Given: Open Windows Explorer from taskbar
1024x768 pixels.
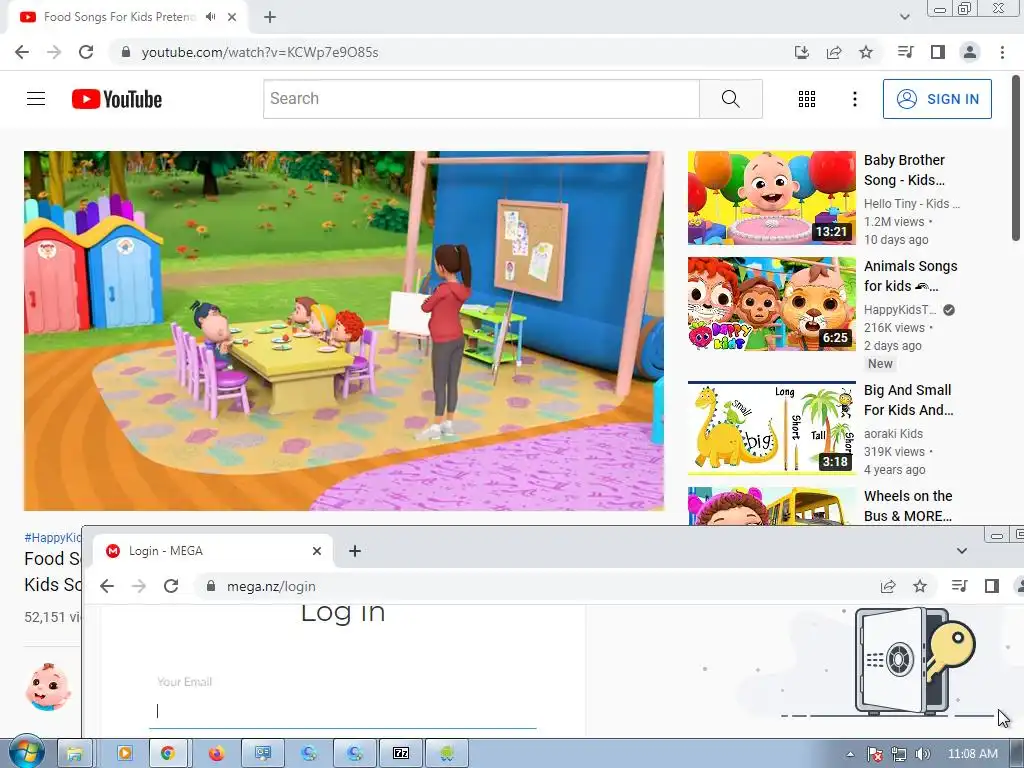Looking at the screenshot, I should [x=75, y=754].
